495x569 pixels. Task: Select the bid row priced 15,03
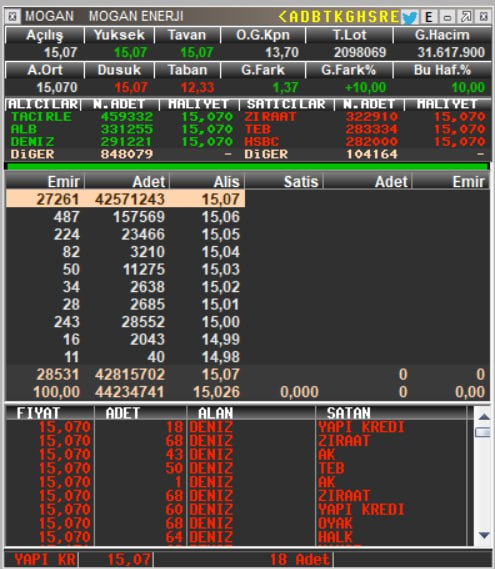coord(125,269)
